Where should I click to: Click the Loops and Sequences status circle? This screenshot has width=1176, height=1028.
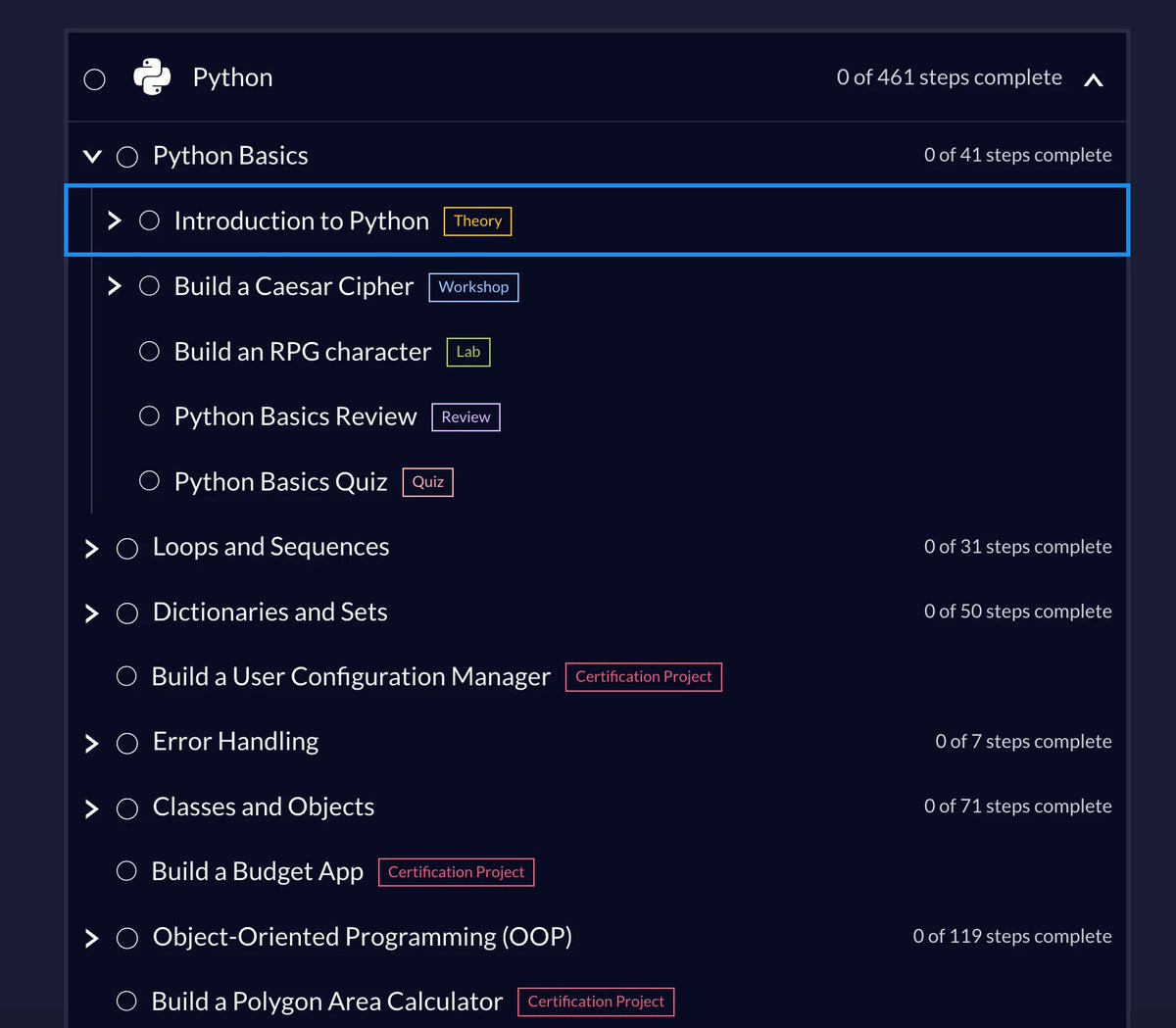[127, 548]
